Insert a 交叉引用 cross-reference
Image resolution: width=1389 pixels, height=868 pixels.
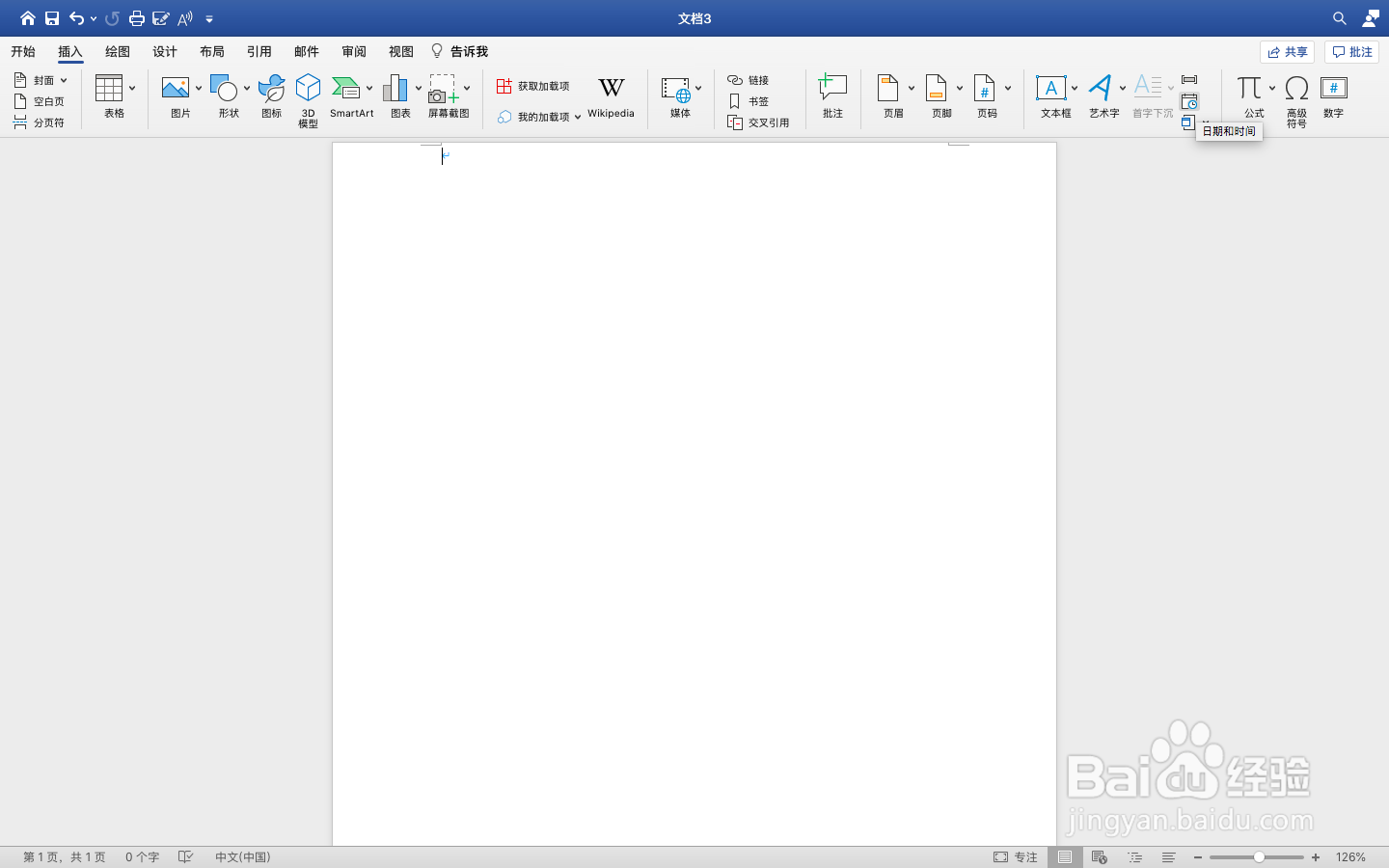pos(758,122)
